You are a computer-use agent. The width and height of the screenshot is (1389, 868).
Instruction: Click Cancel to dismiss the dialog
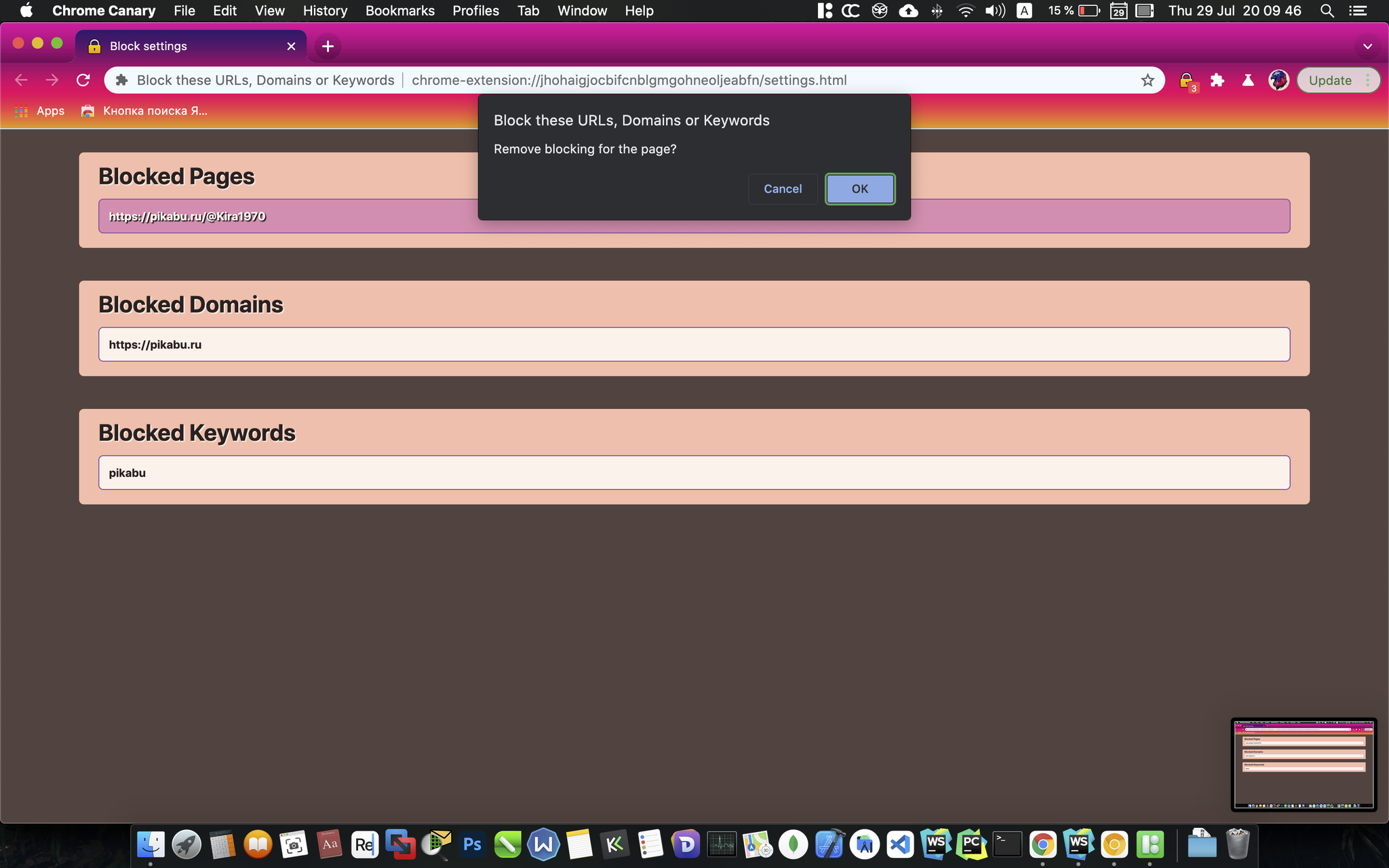pos(782,189)
